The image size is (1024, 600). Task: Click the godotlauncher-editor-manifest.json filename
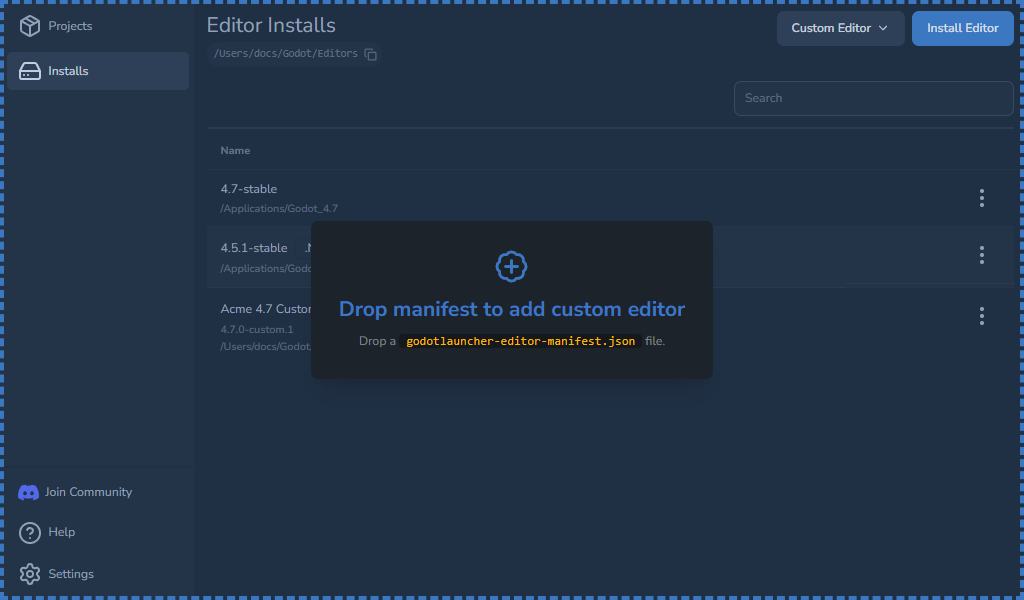520,341
